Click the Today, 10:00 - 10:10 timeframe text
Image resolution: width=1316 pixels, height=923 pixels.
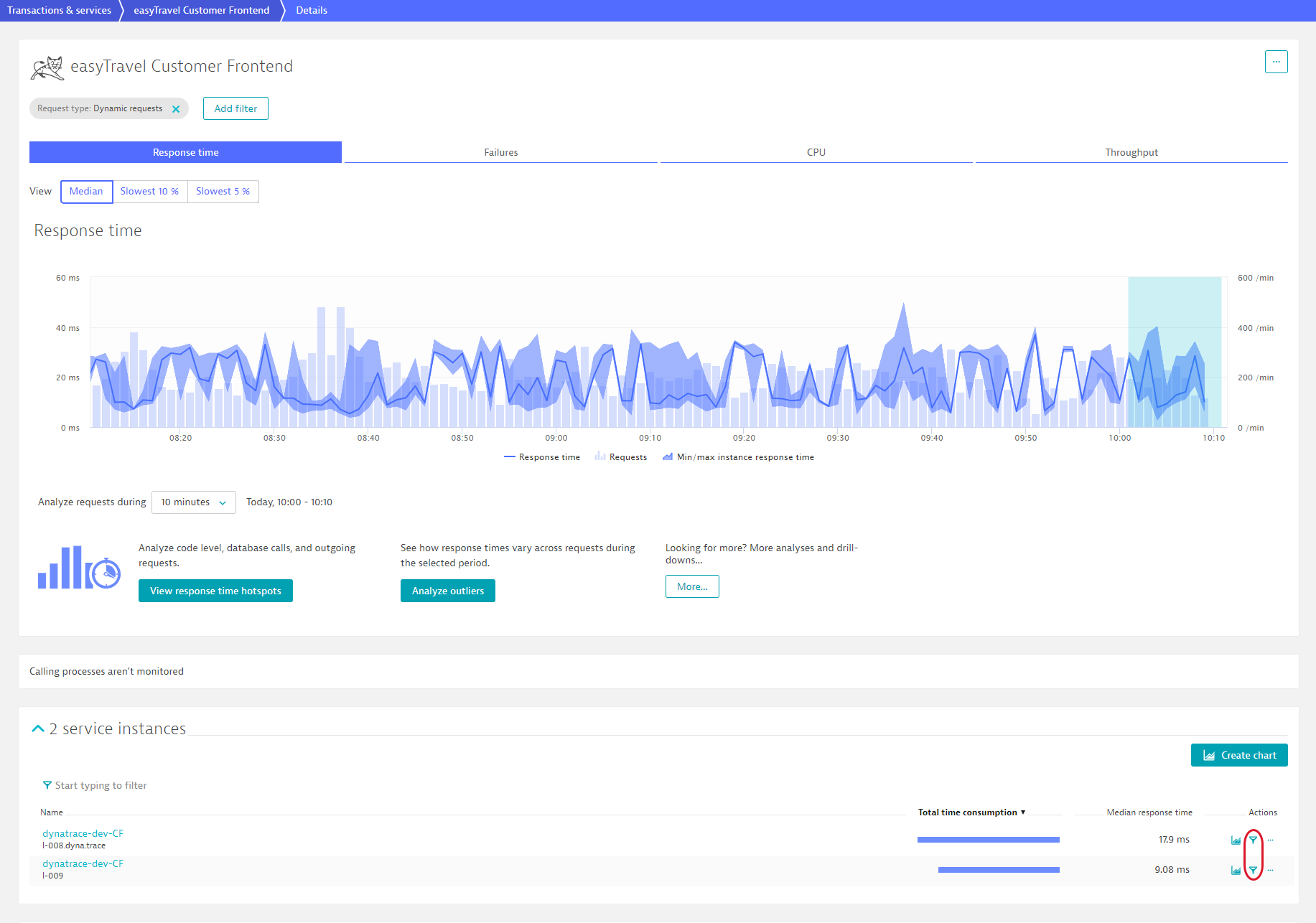[289, 502]
